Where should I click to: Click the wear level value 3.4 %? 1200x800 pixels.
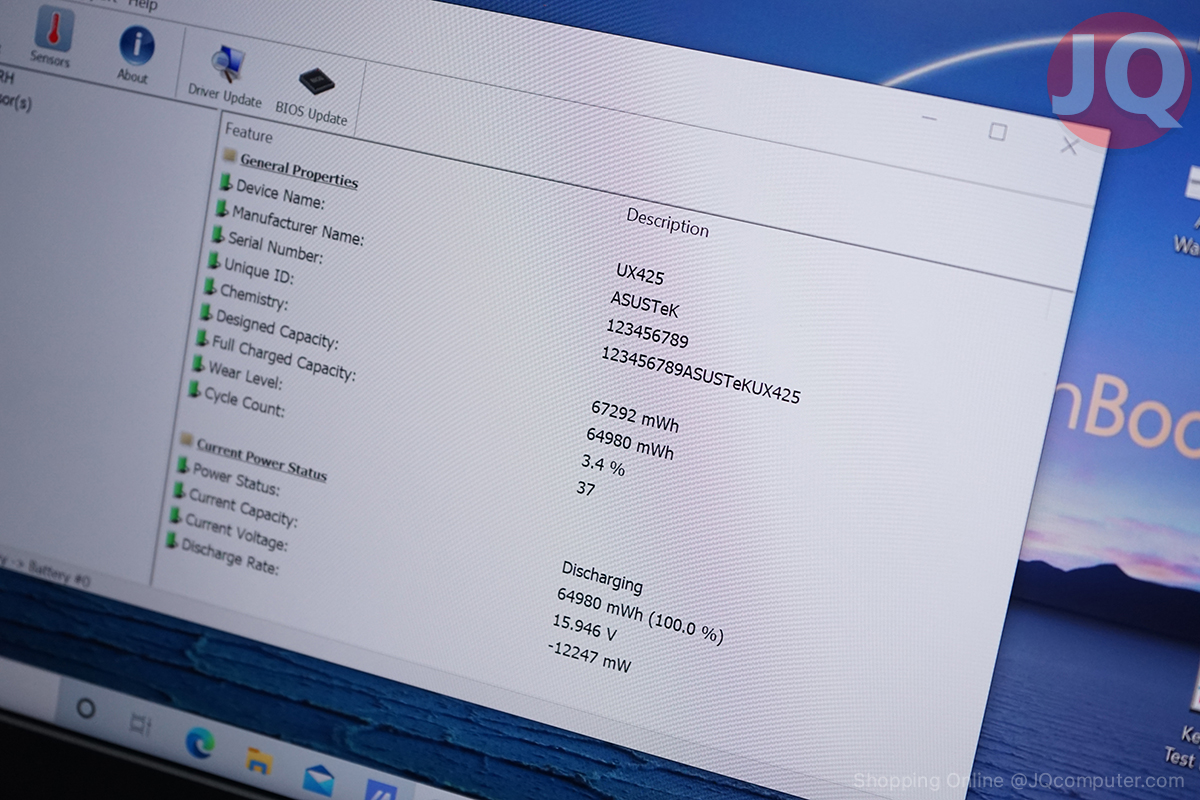[x=603, y=466]
